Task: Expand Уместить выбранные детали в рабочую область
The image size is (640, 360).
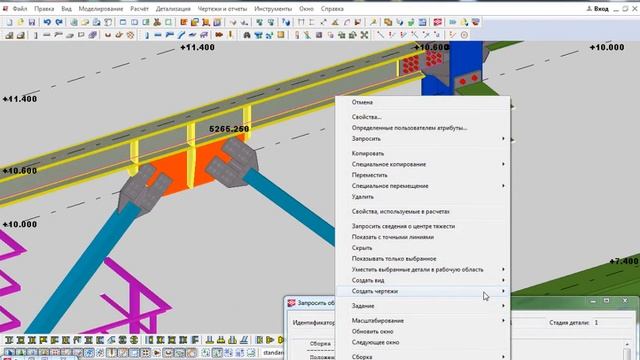Action: coord(423,269)
